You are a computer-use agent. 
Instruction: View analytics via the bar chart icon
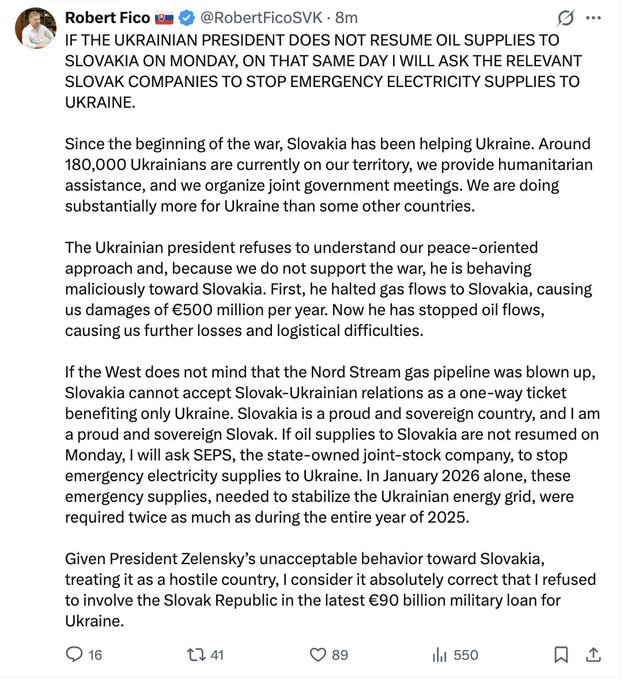[x=438, y=655]
